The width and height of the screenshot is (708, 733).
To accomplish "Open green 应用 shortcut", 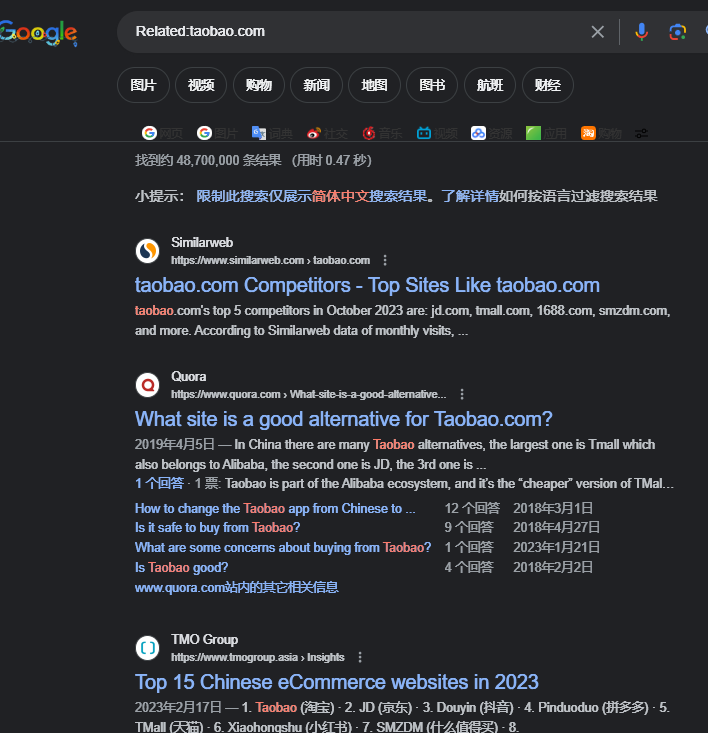I will [546, 133].
